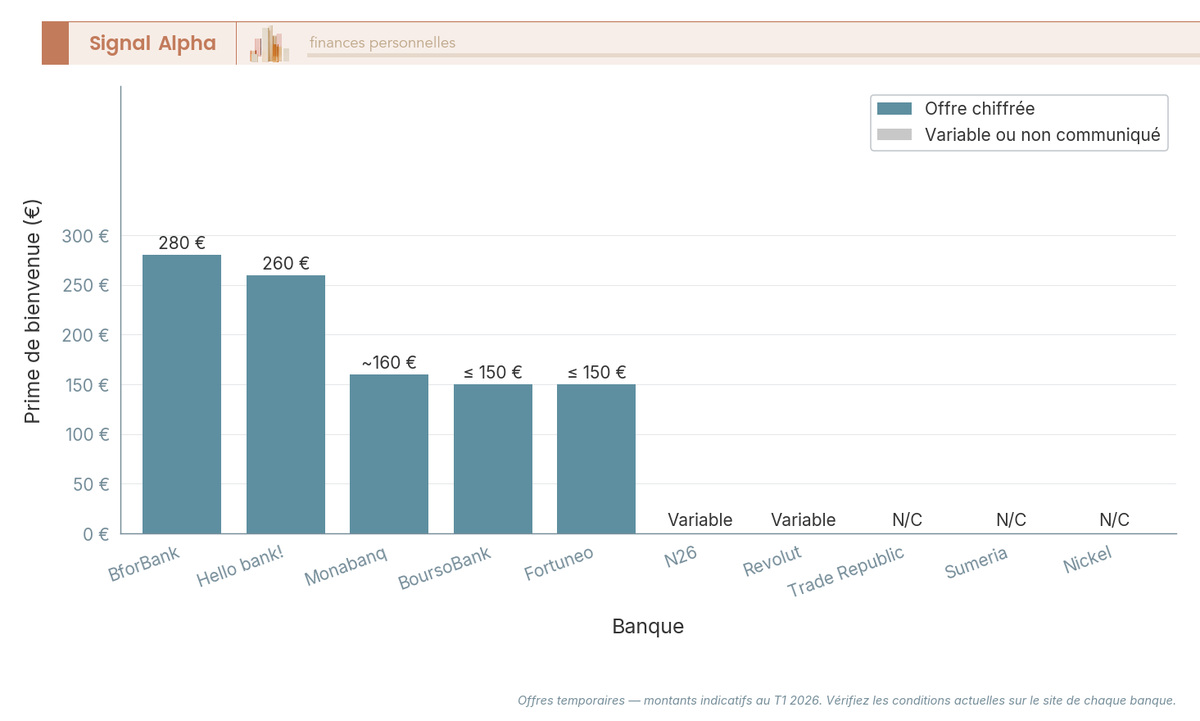Click the blue 'Offre chiffrée' legend swatch
1200x721 pixels.
point(894,109)
